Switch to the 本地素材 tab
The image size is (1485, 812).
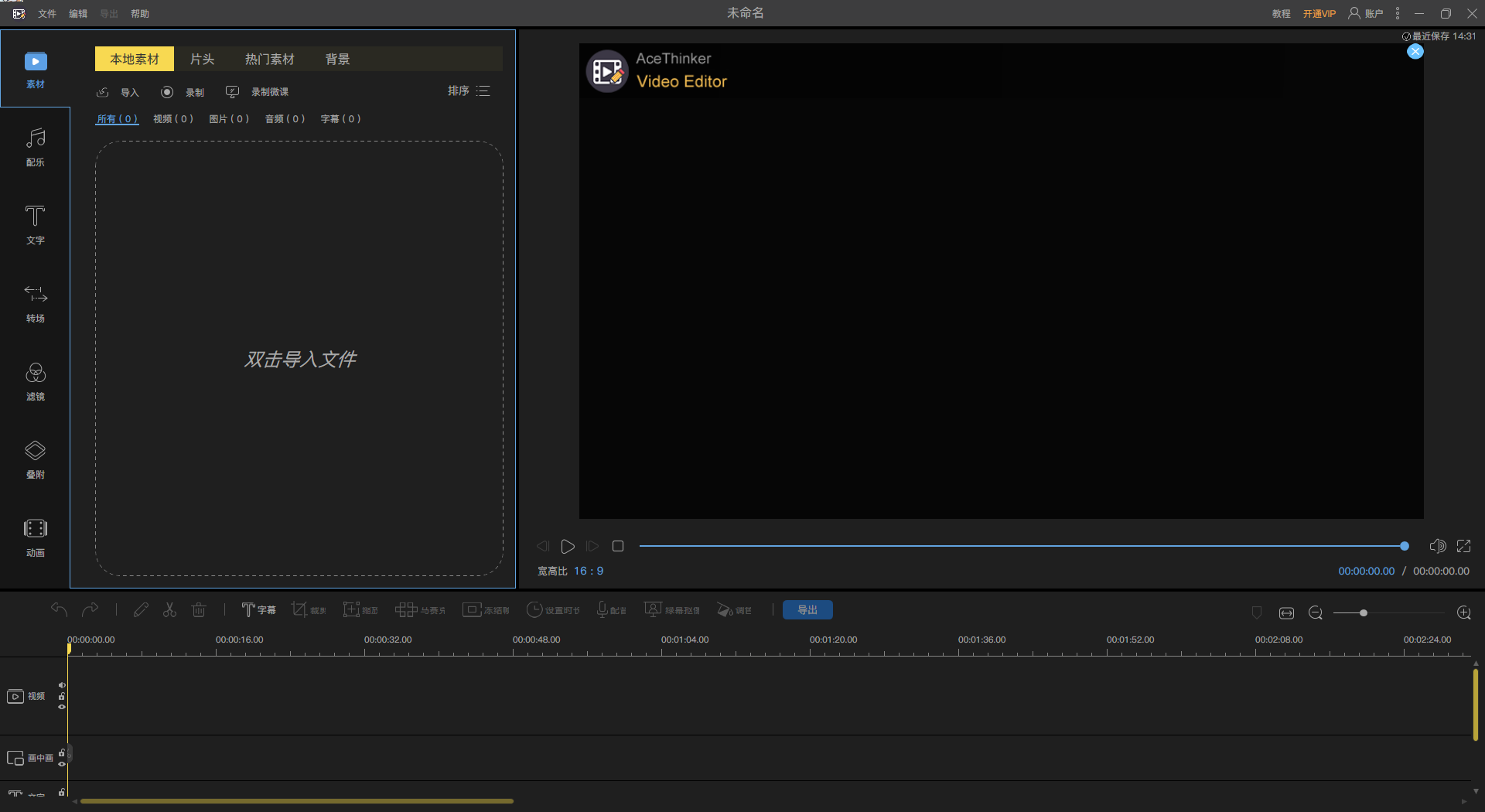135,59
